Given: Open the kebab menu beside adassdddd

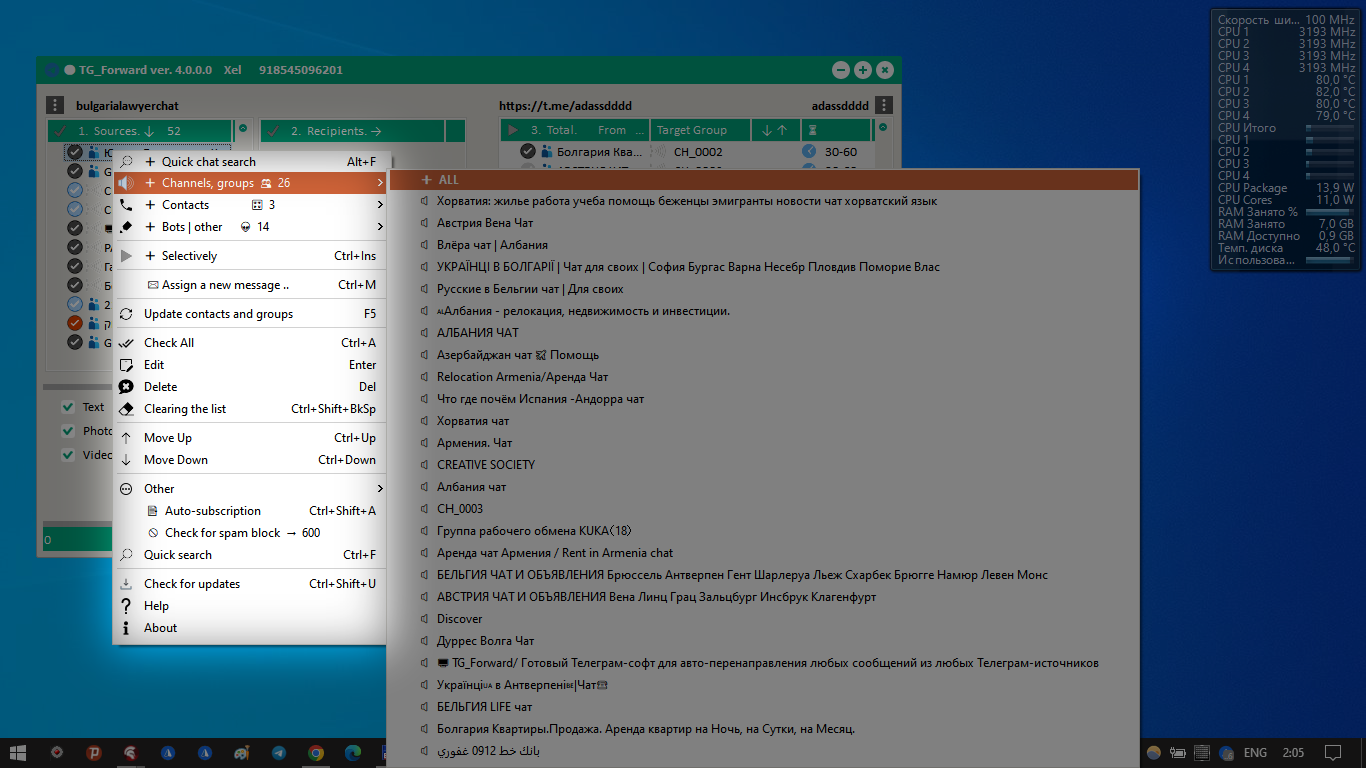Looking at the screenshot, I should pyautogui.click(x=884, y=104).
